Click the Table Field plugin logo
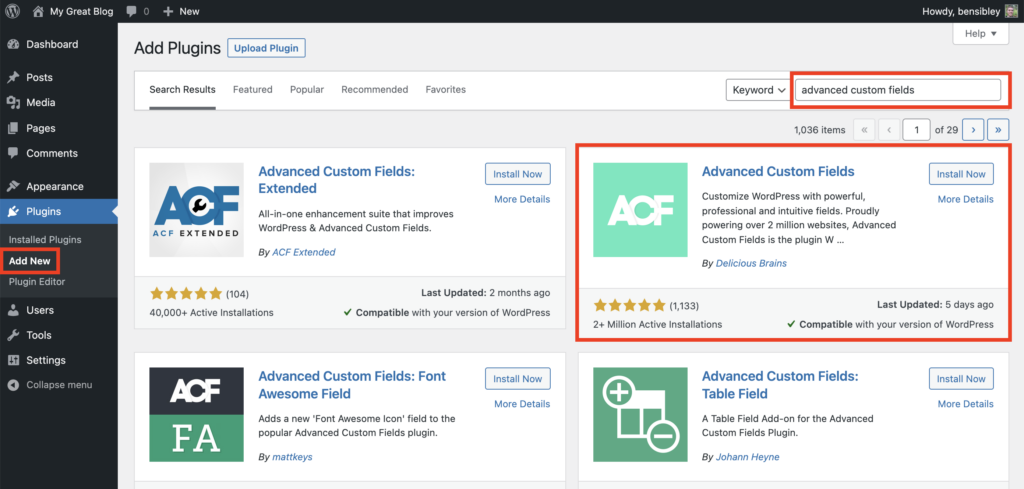Screen dimensions: 1024x489 (x=640, y=414)
